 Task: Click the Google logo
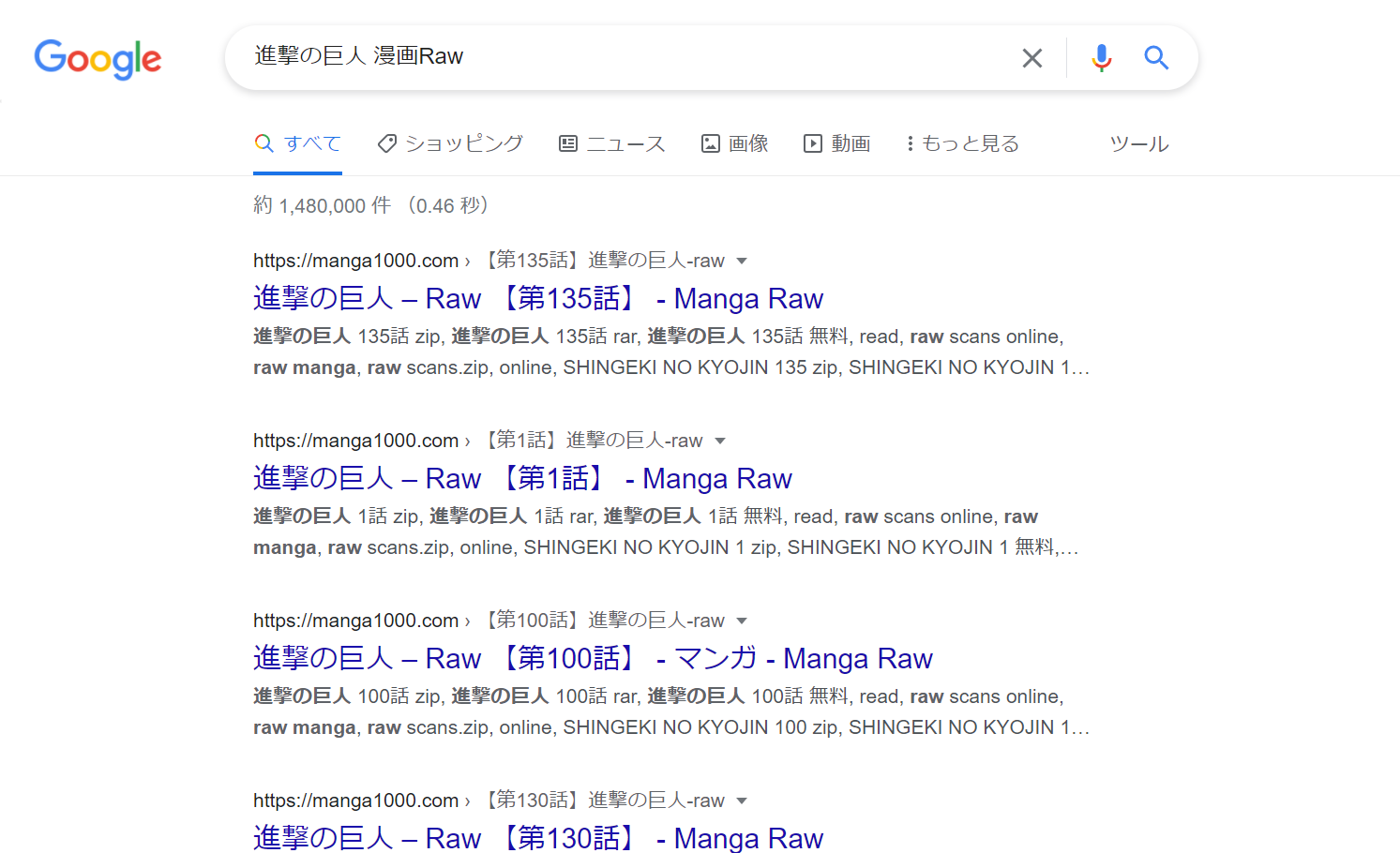point(98,59)
